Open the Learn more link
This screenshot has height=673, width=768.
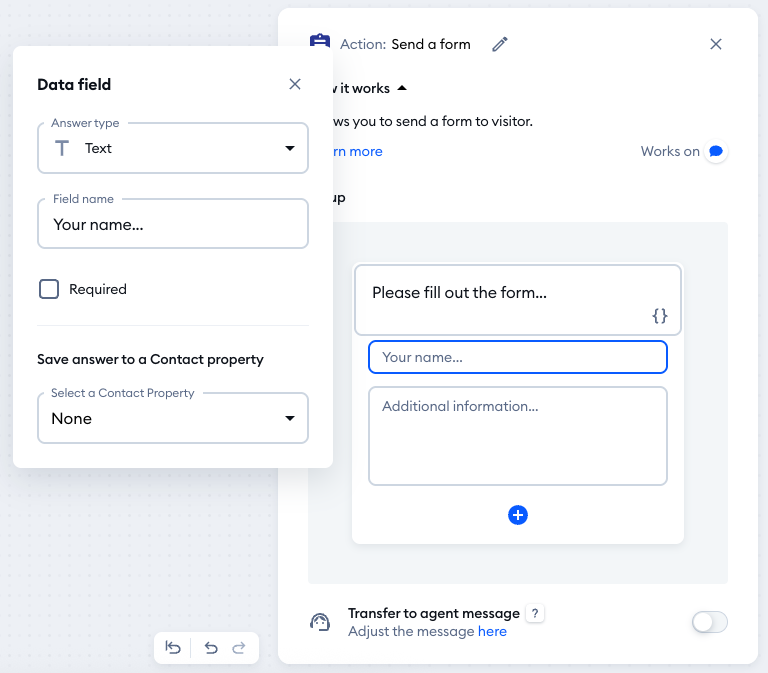(351, 152)
